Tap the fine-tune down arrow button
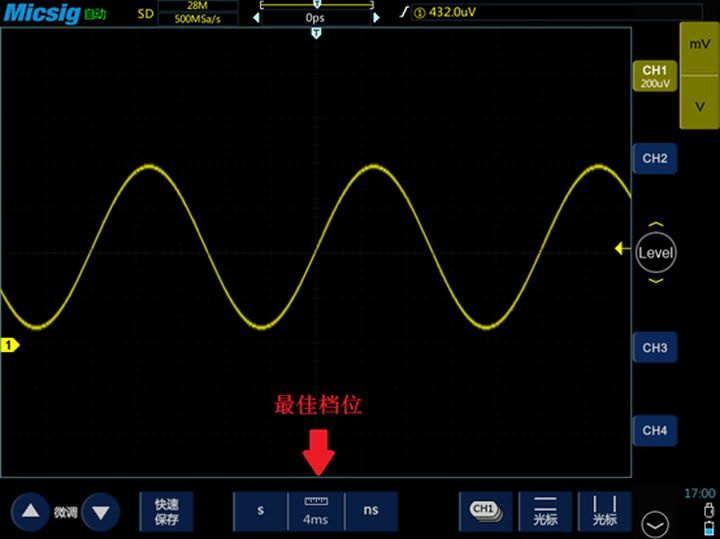720x539 pixels. (101, 512)
